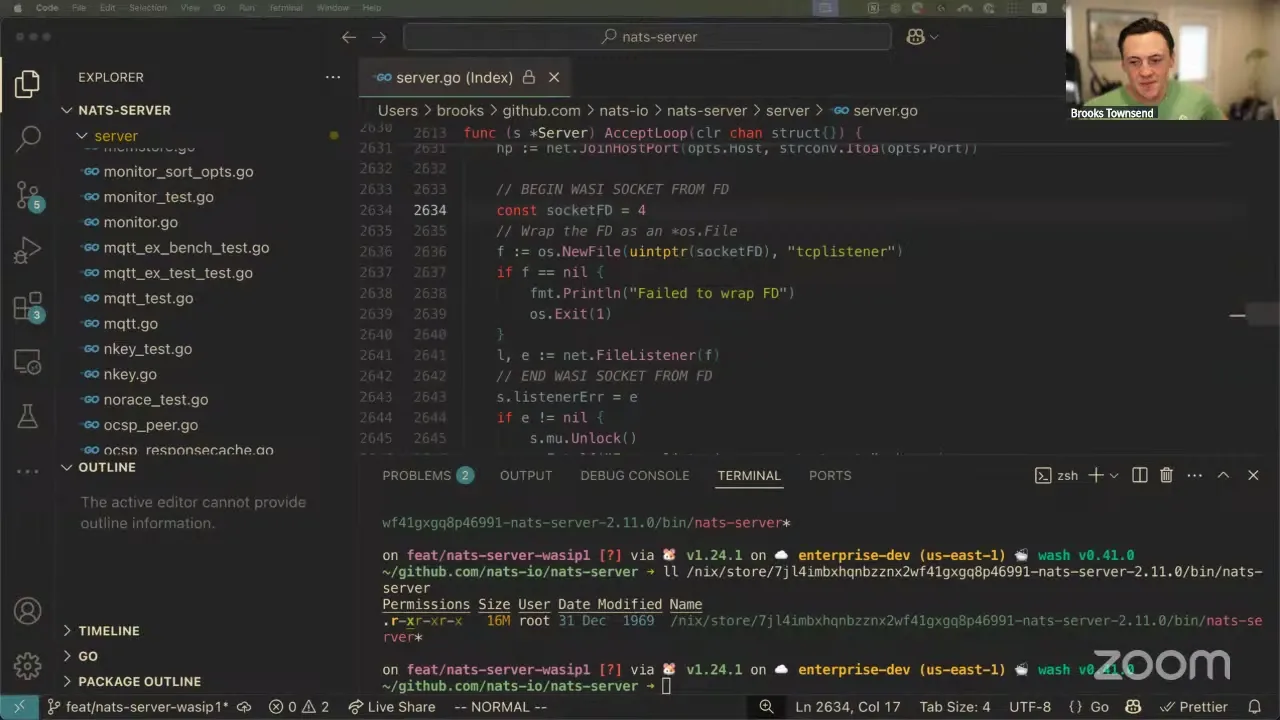Kill terminal with the trash icon
1280x720 pixels.
(x=1166, y=475)
